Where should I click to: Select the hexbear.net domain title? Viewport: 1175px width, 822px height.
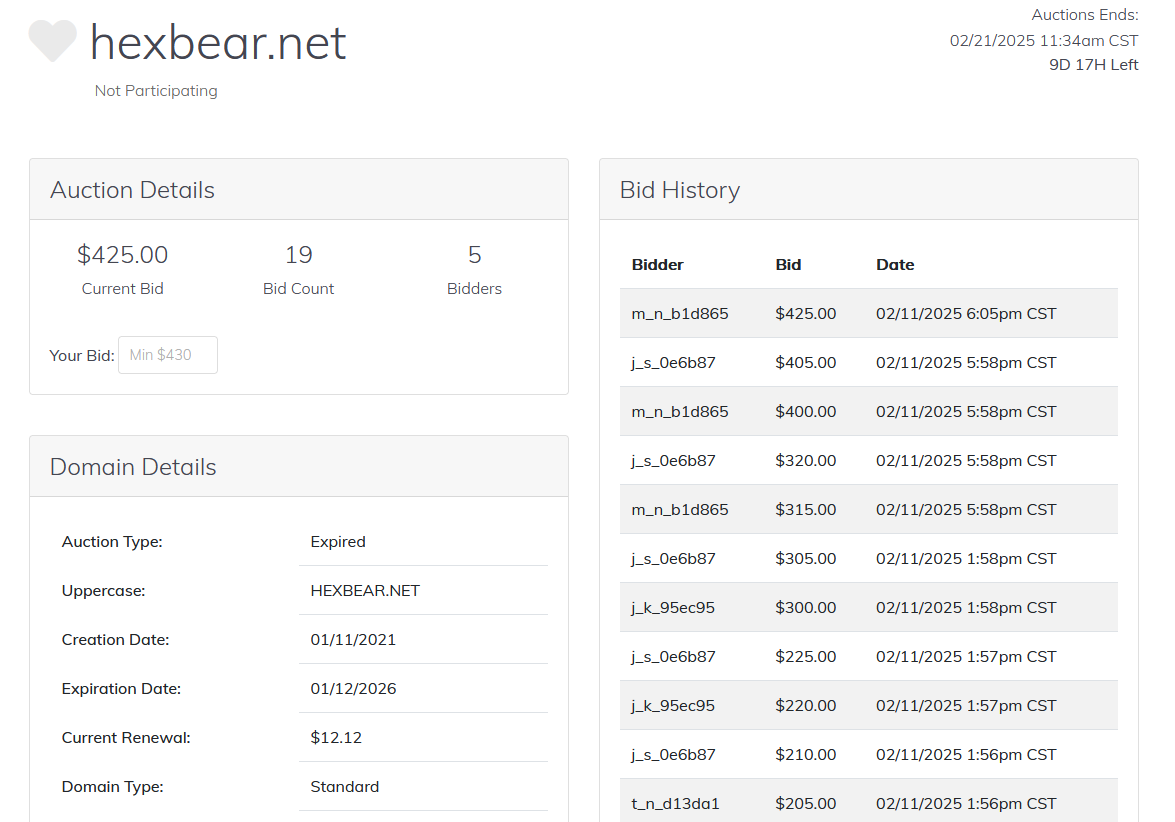tap(218, 43)
